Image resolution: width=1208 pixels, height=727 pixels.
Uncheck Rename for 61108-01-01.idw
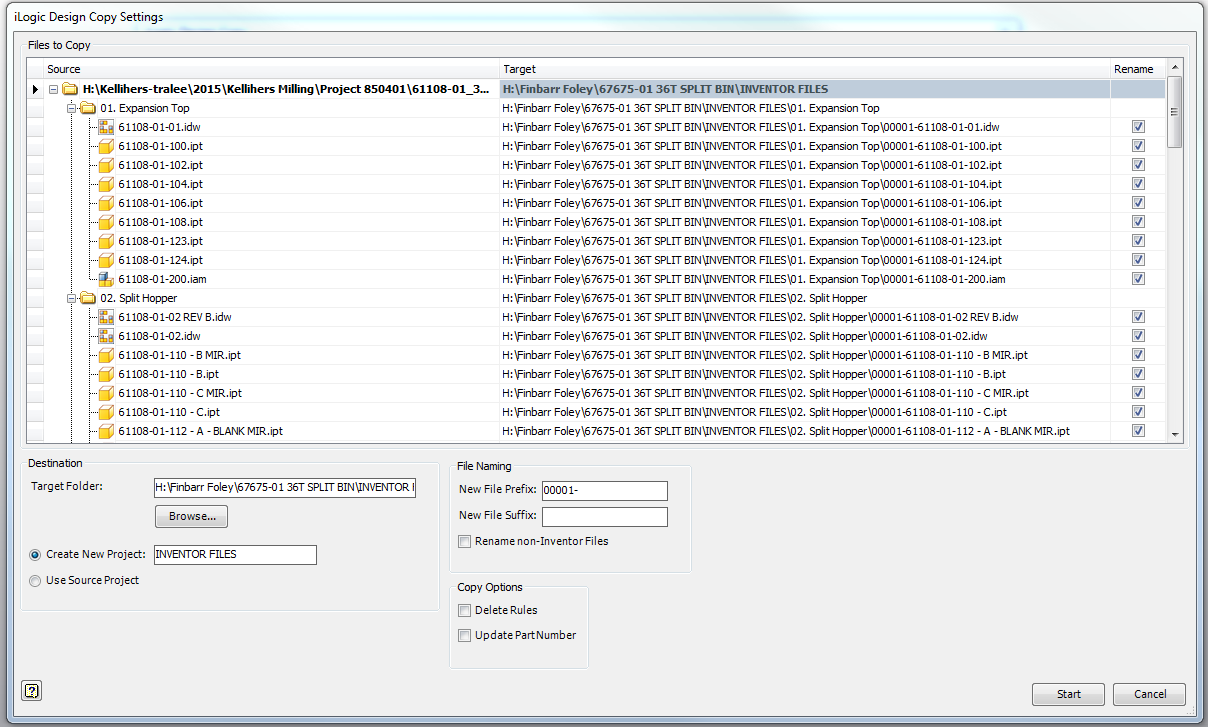1138,127
